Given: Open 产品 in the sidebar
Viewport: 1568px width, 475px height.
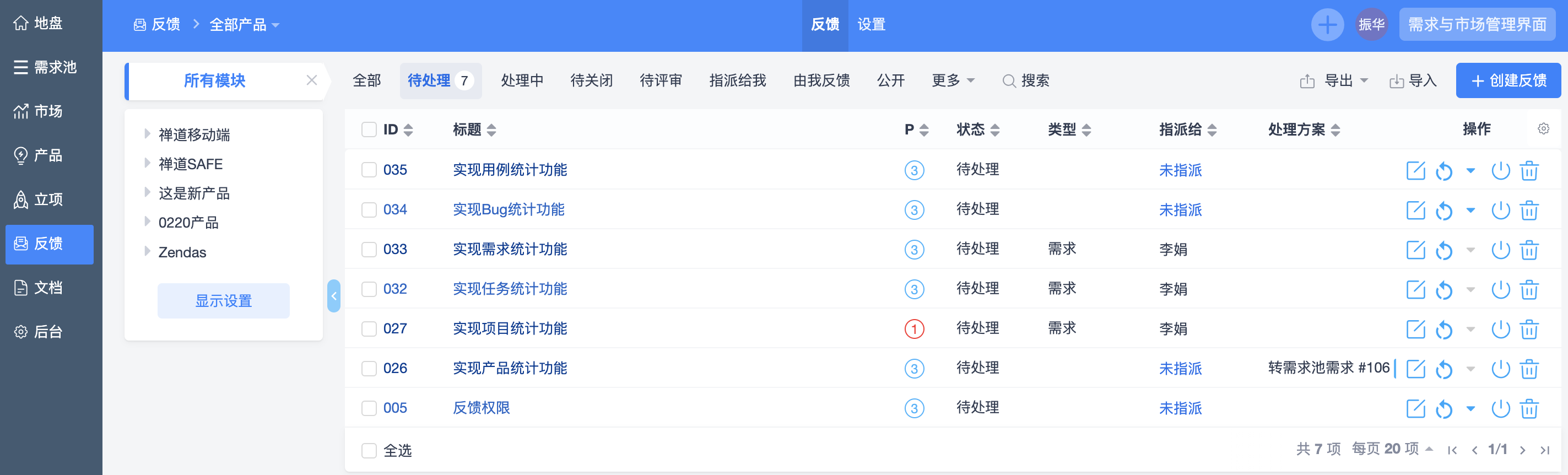Looking at the screenshot, I should (39, 155).
